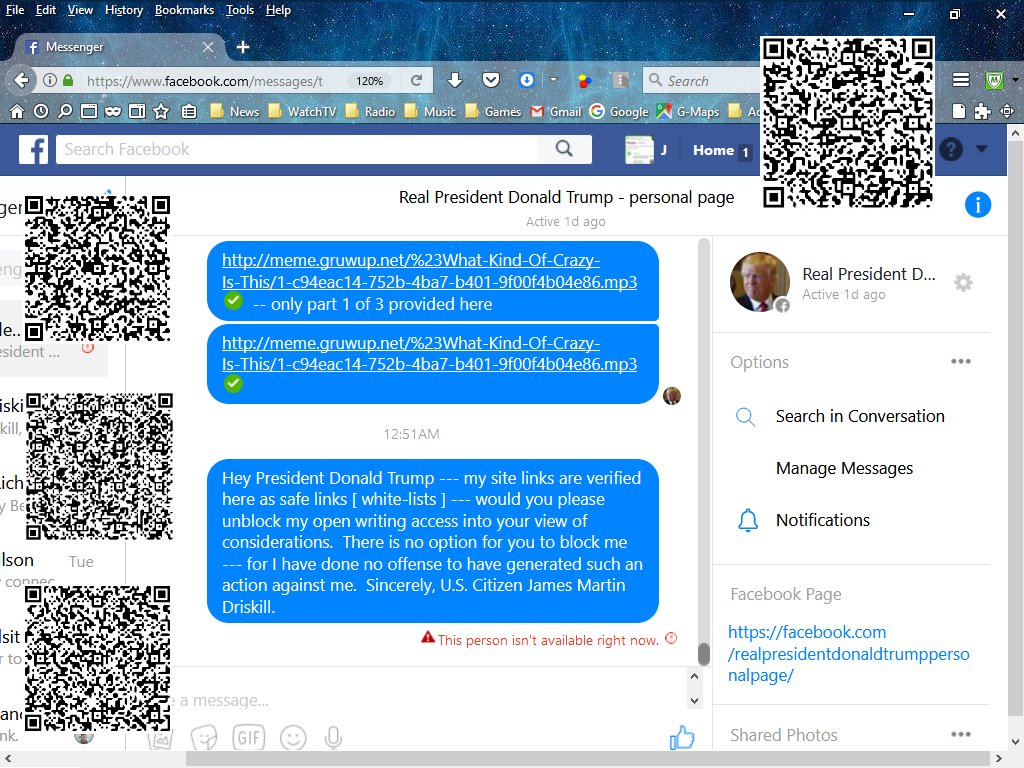Click Manage Messages
Image resolution: width=1024 pixels, height=768 pixels.
[x=844, y=468]
